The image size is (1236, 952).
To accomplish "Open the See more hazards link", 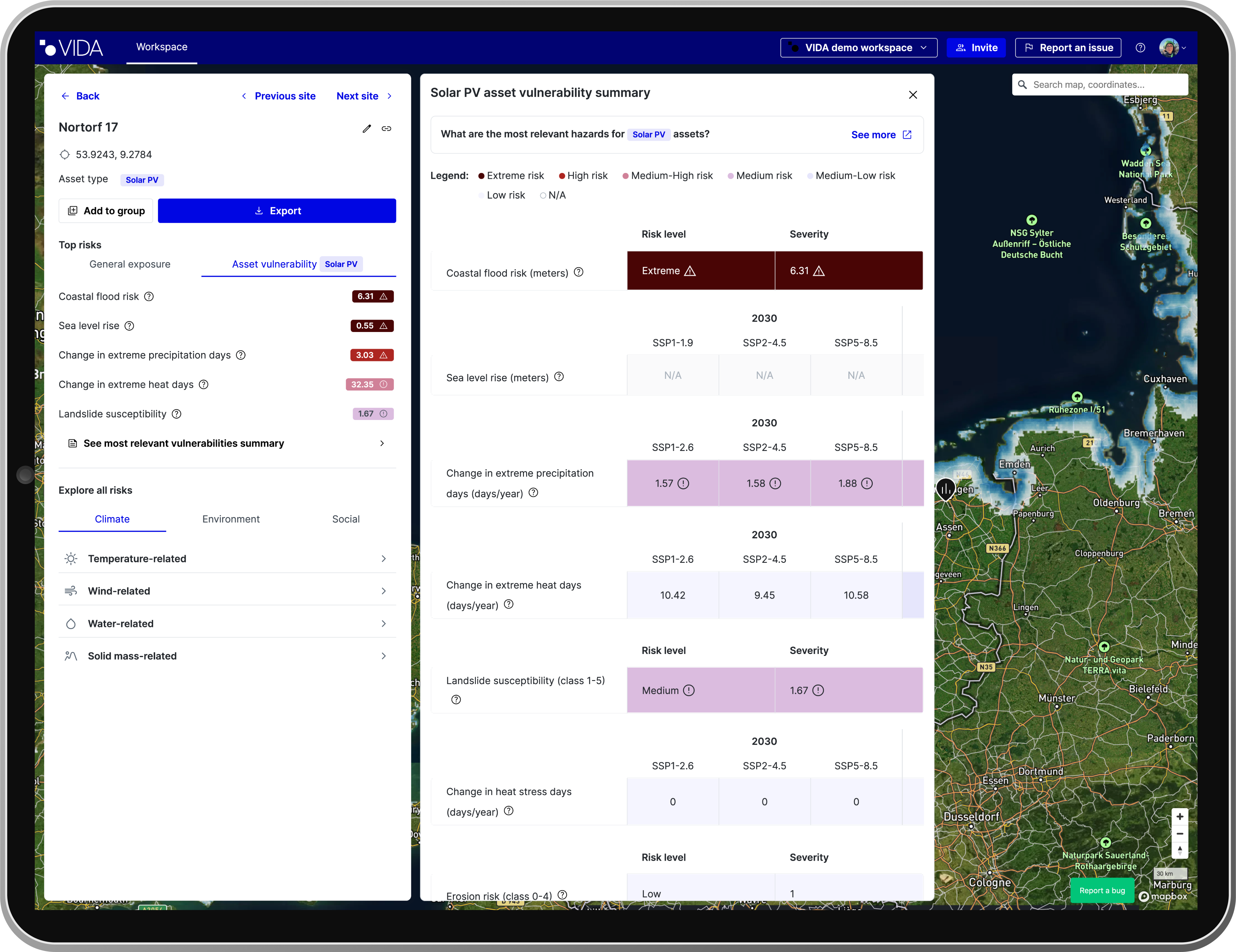I will pos(881,135).
